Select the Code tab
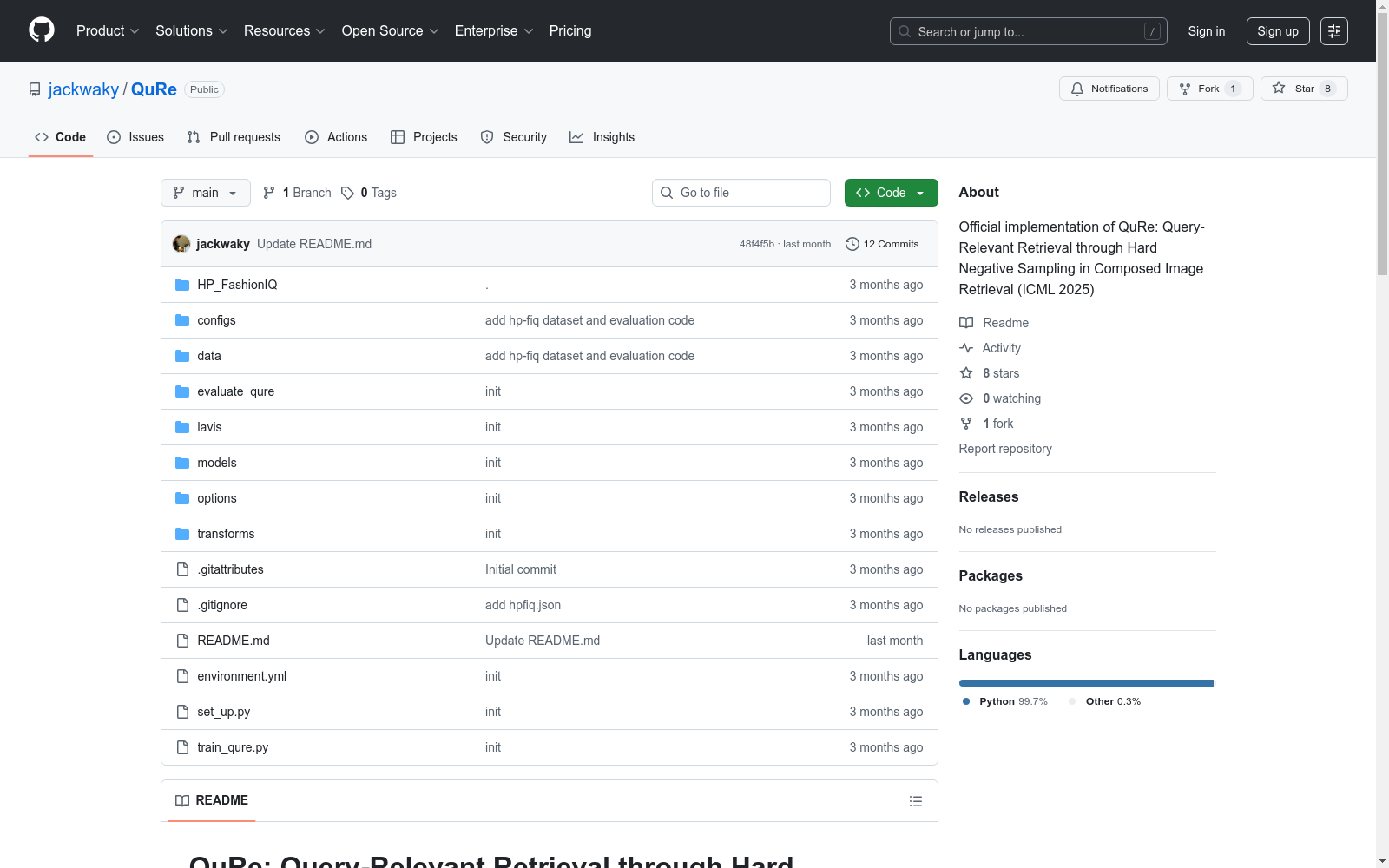This screenshot has width=1389, height=868. [61, 137]
